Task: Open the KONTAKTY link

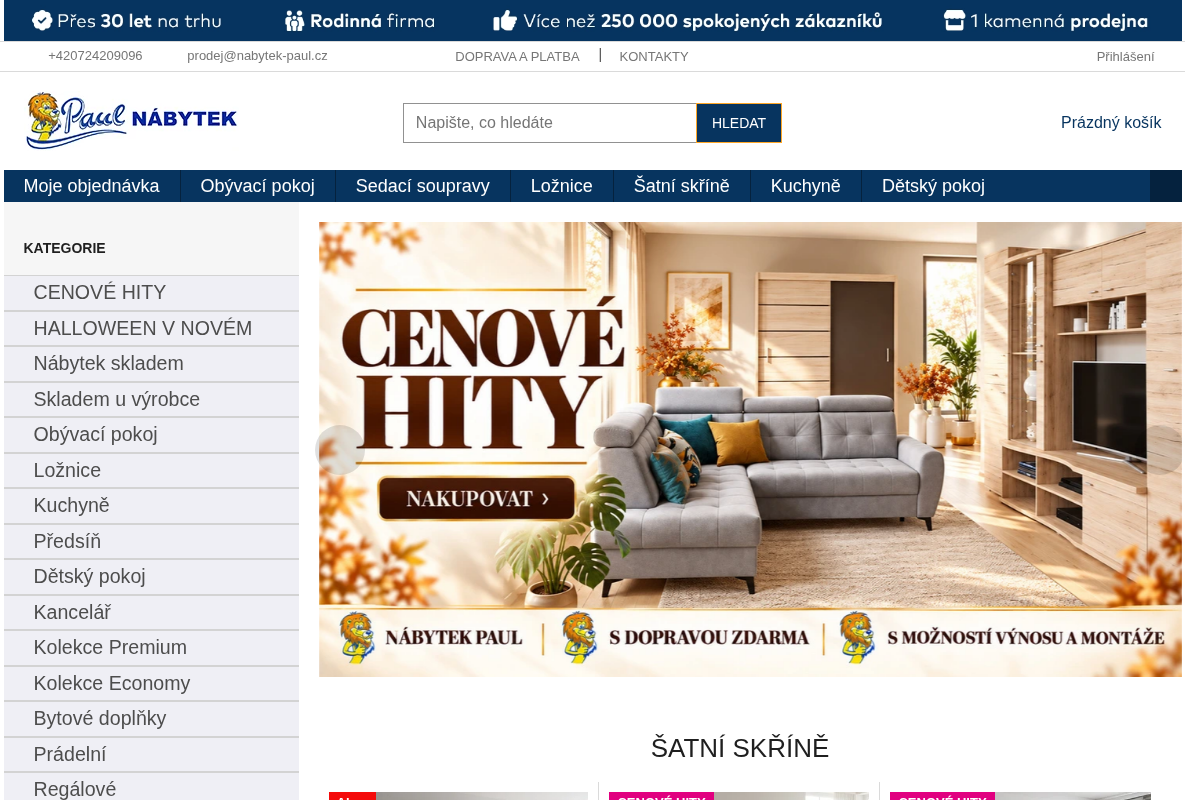Action: (654, 56)
